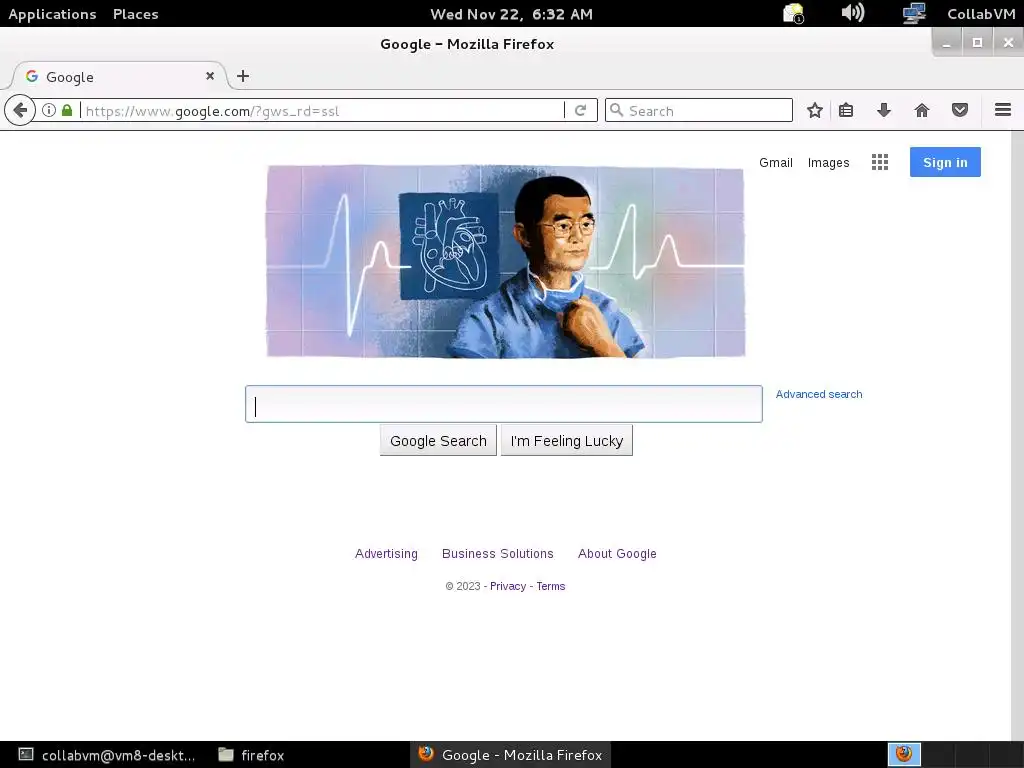Reload the current page

581,110
